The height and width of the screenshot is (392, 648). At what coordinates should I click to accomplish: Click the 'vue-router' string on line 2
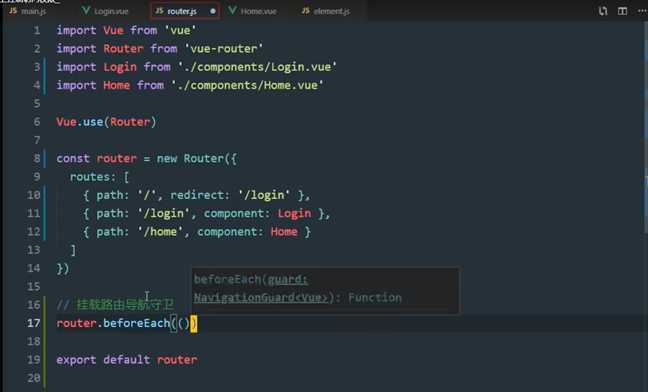pyautogui.click(x=224, y=49)
